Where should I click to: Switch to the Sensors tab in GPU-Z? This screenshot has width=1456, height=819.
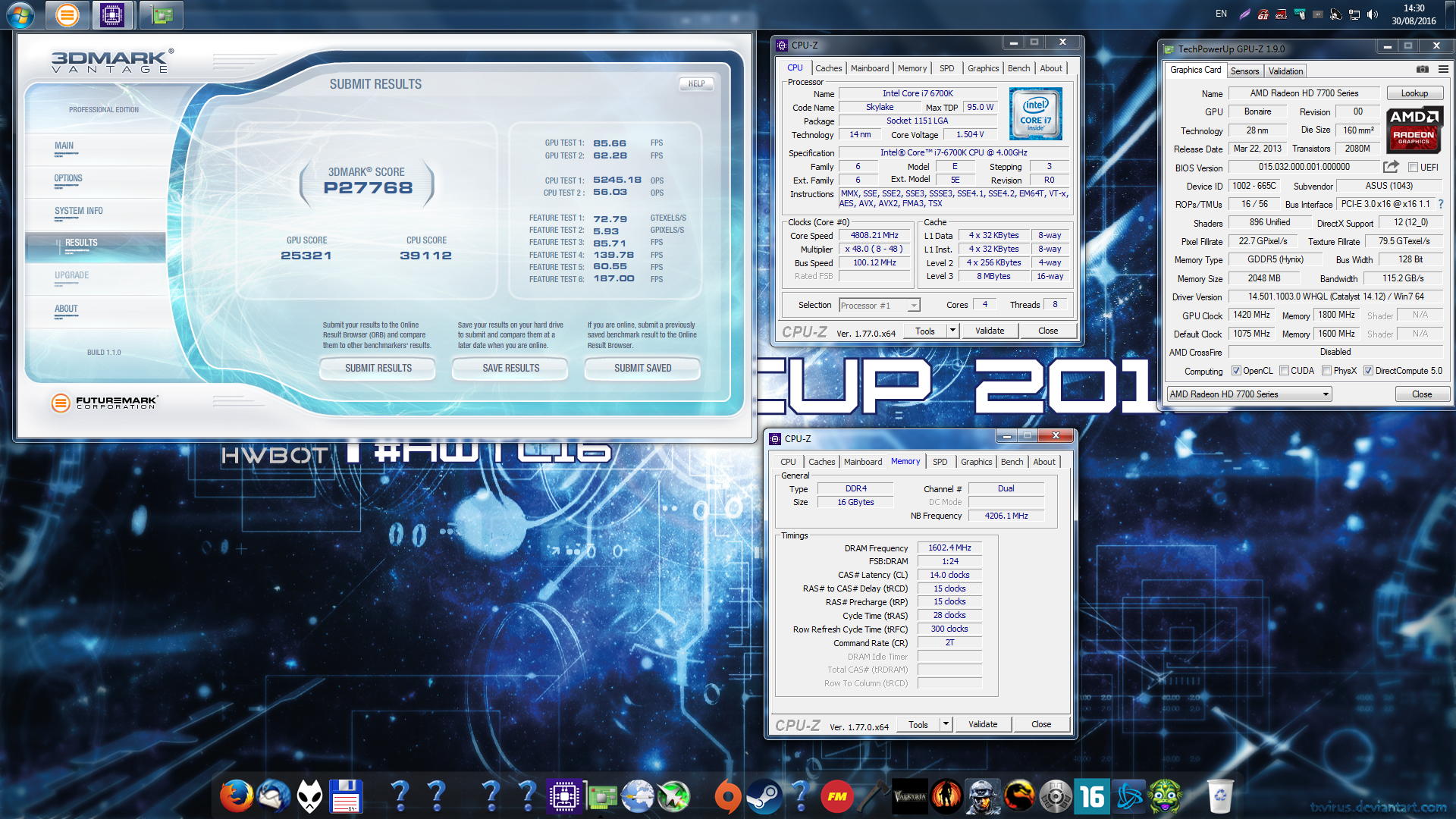coord(1244,71)
